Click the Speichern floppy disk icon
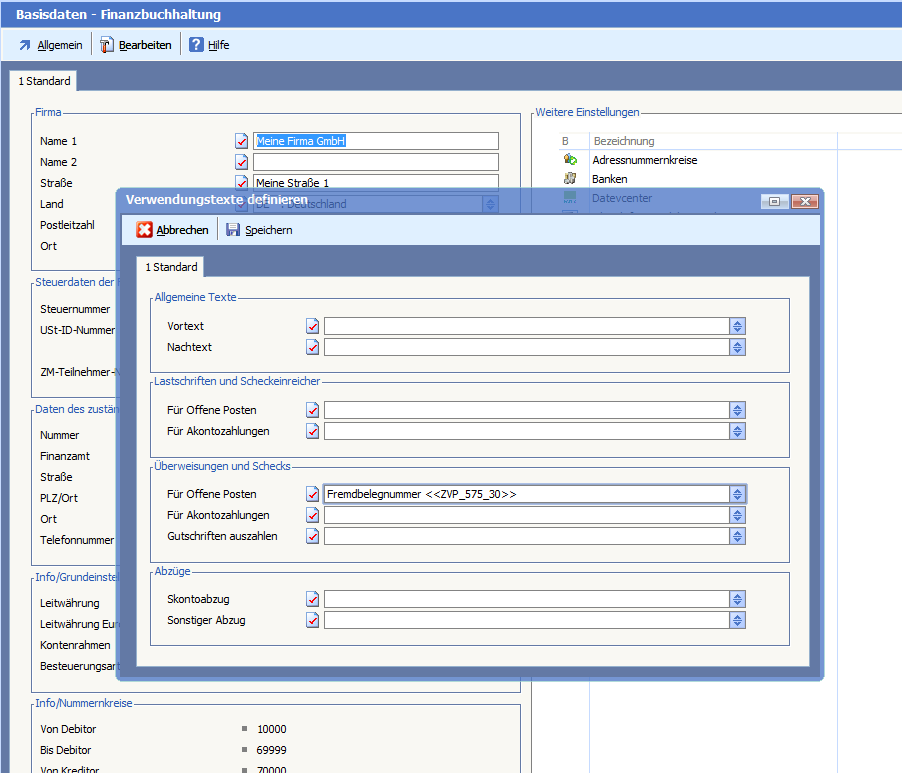Screen dimensions: 902x773 pyautogui.click(x=233, y=230)
